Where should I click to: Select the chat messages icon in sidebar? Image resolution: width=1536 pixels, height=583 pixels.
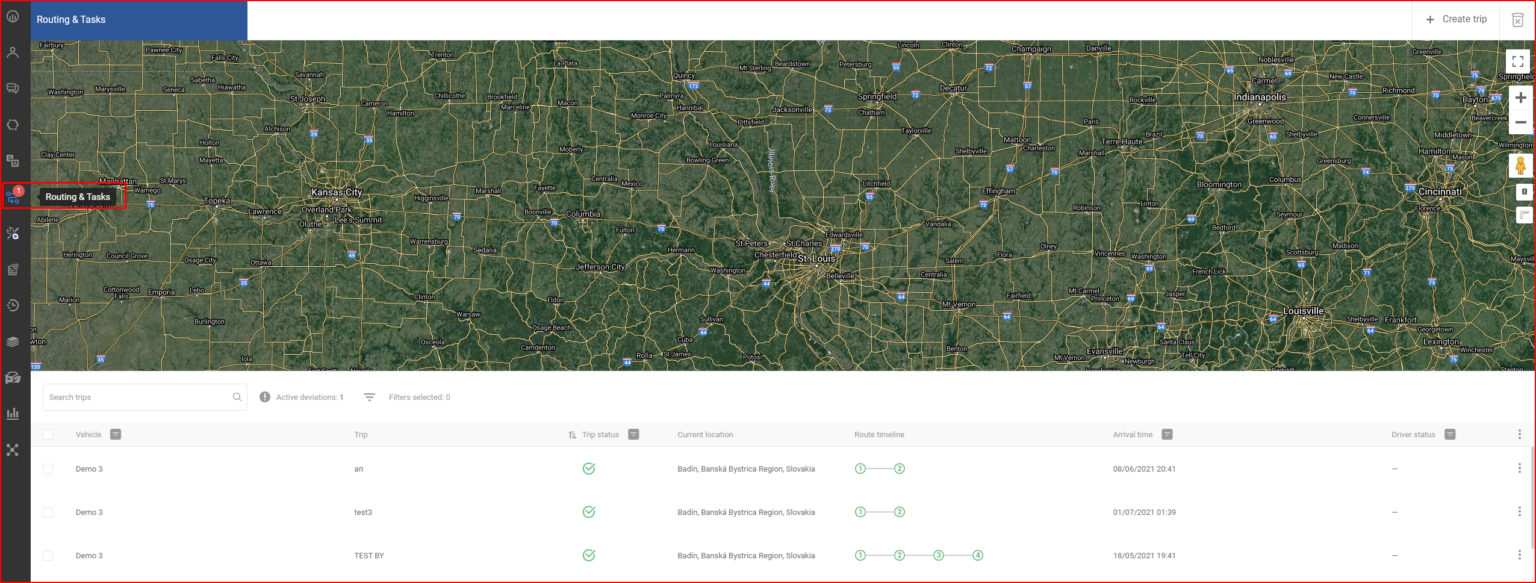coord(13,88)
